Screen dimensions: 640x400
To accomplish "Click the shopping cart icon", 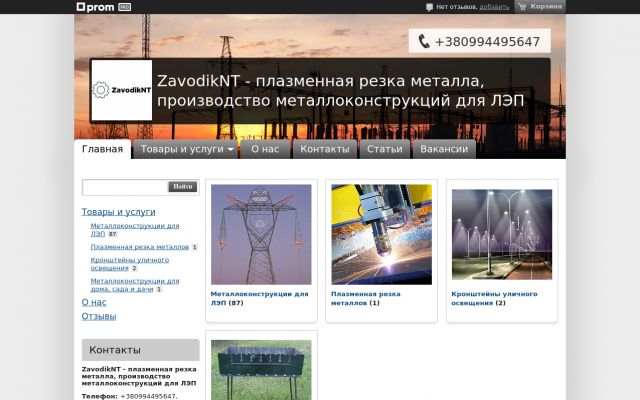I will (522, 7).
